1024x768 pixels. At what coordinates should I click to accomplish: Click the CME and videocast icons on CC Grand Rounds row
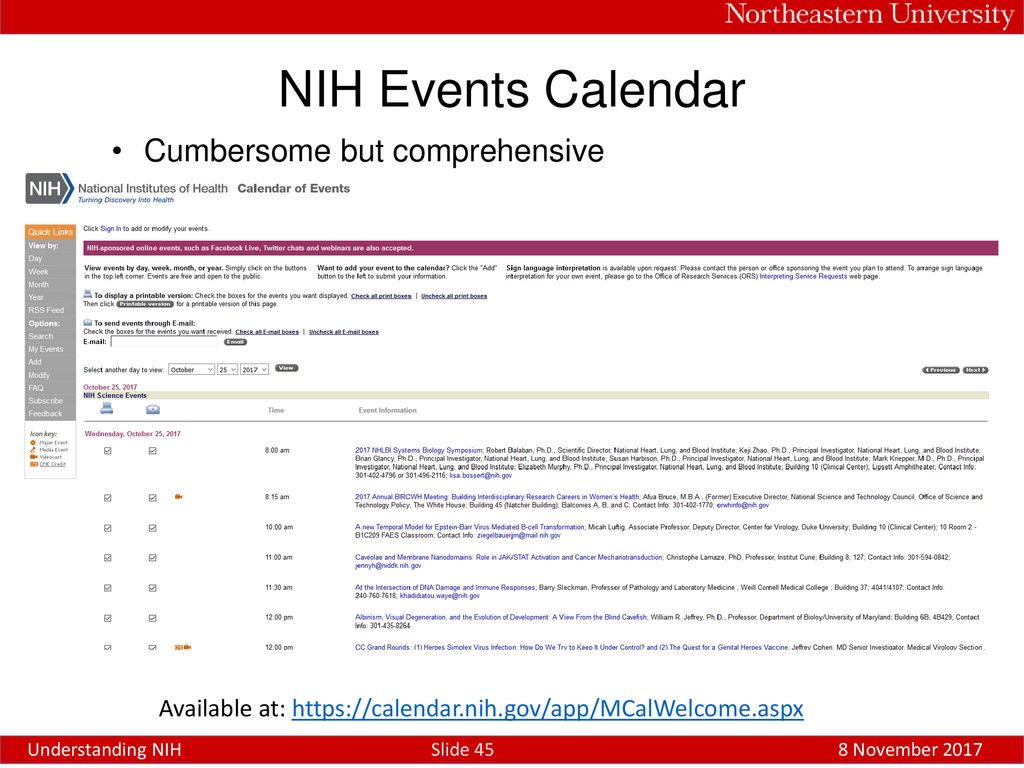[183, 647]
